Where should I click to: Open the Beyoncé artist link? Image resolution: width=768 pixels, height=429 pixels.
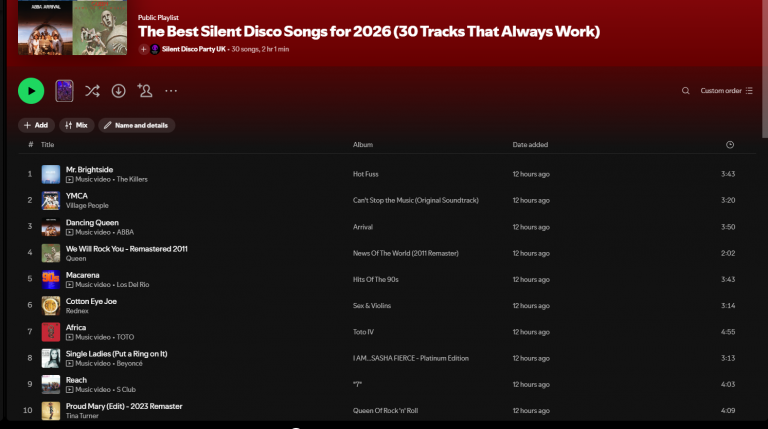tap(130, 363)
